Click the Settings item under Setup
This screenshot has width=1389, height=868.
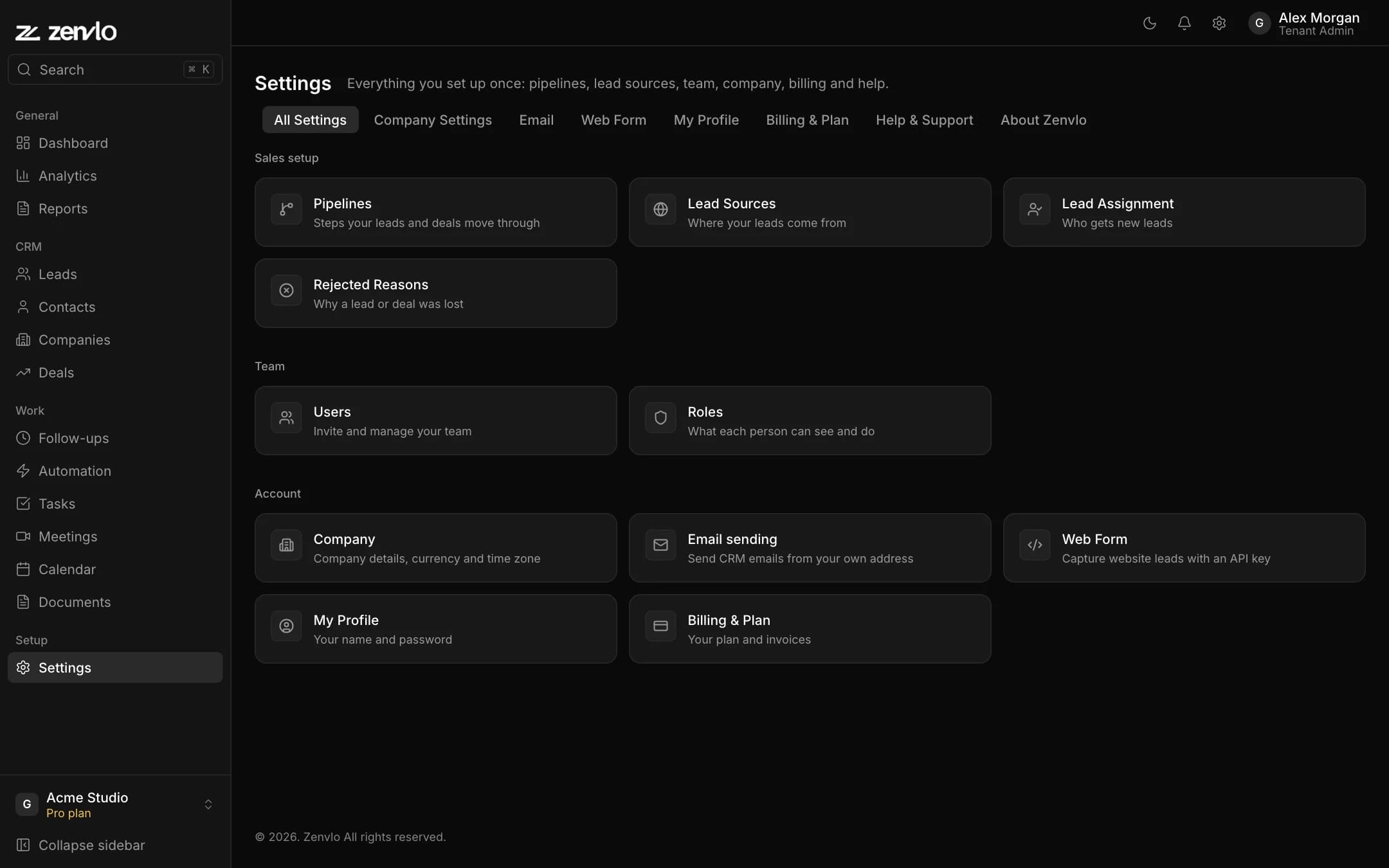115,667
